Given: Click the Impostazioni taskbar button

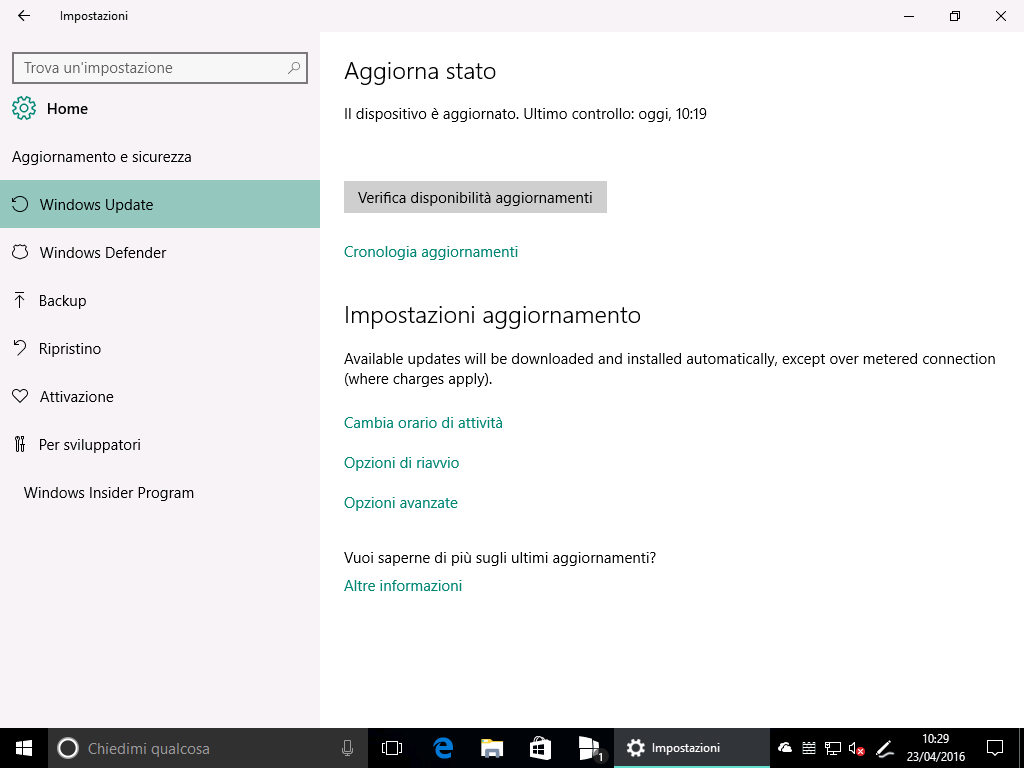Looking at the screenshot, I should (692, 748).
